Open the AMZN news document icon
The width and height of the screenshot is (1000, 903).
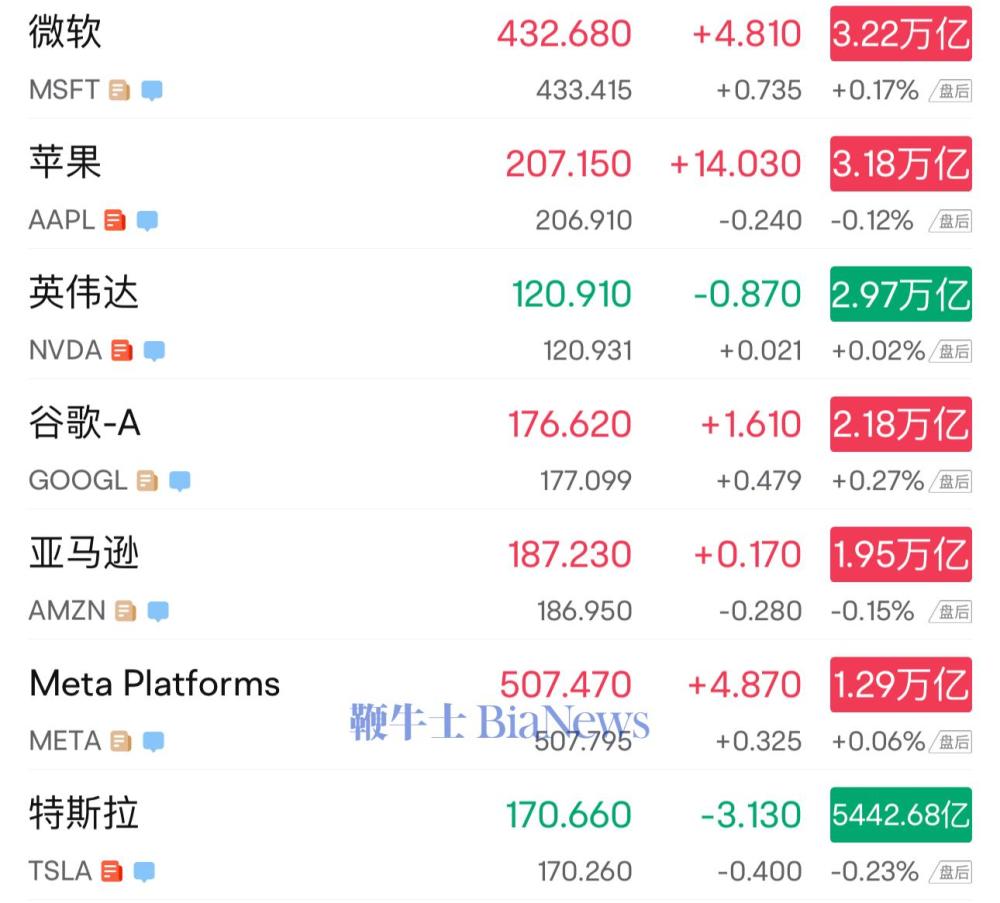[126, 611]
